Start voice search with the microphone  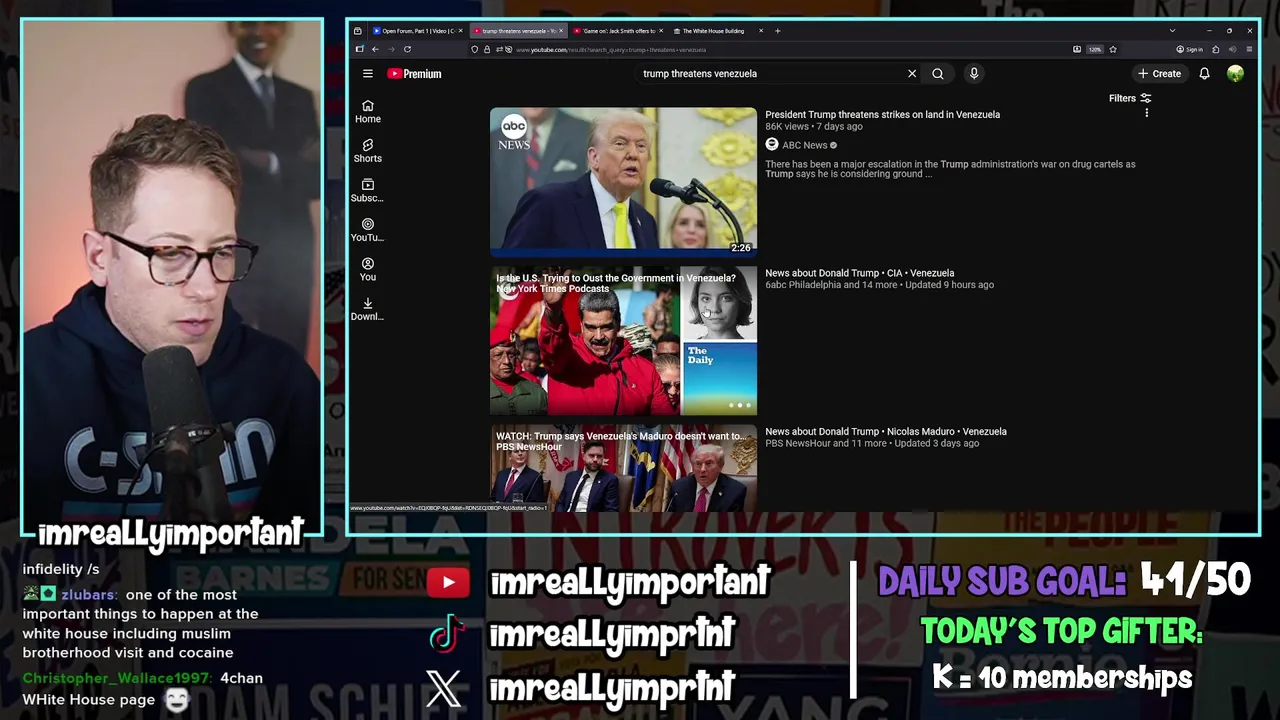coord(974,74)
